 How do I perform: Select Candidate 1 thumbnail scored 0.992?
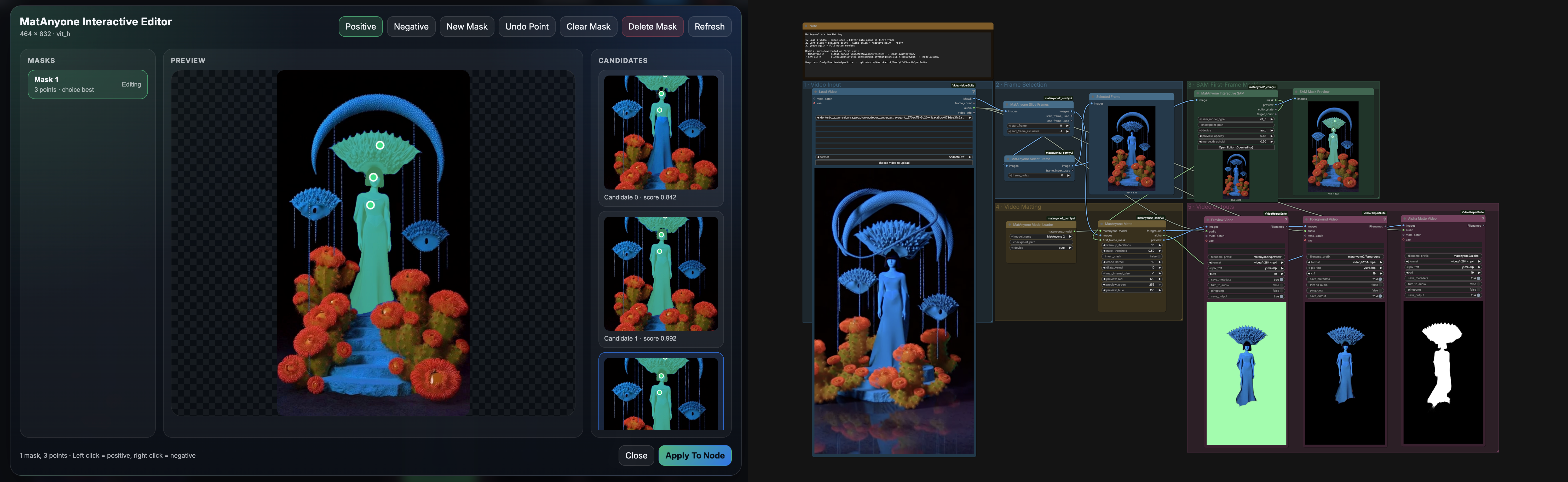point(661,274)
